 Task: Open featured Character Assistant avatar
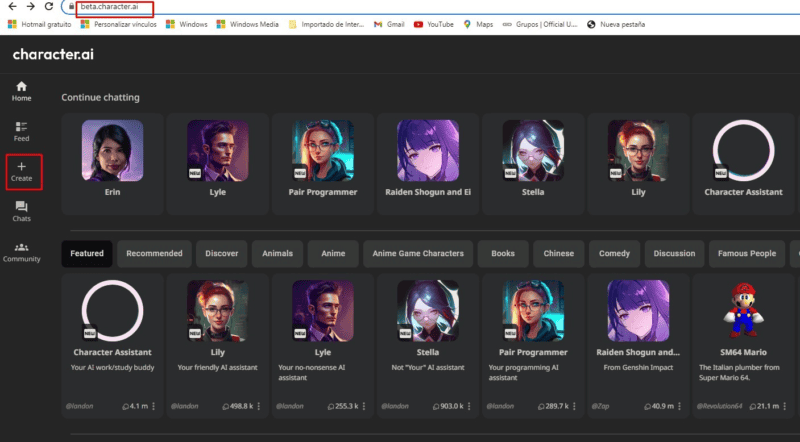click(112, 310)
